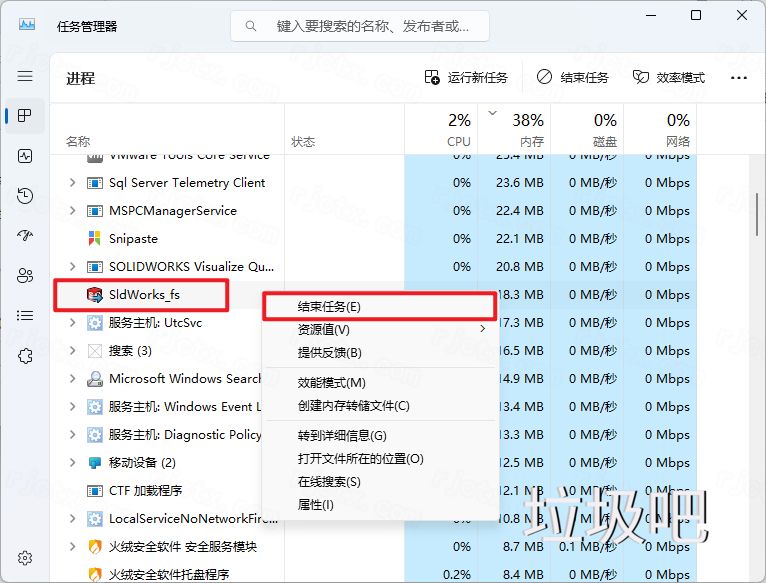Image resolution: width=766 pixels, height=583 pixels.
Task: Click the 移动设备 process icon
Action: [x=94, y=463]
